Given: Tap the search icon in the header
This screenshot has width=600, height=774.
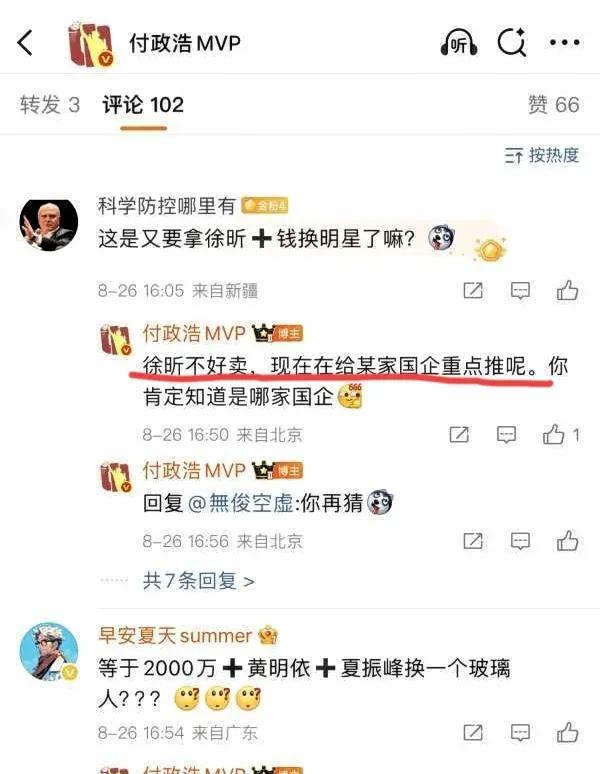Looking at the screenshot, I should 512,42.
